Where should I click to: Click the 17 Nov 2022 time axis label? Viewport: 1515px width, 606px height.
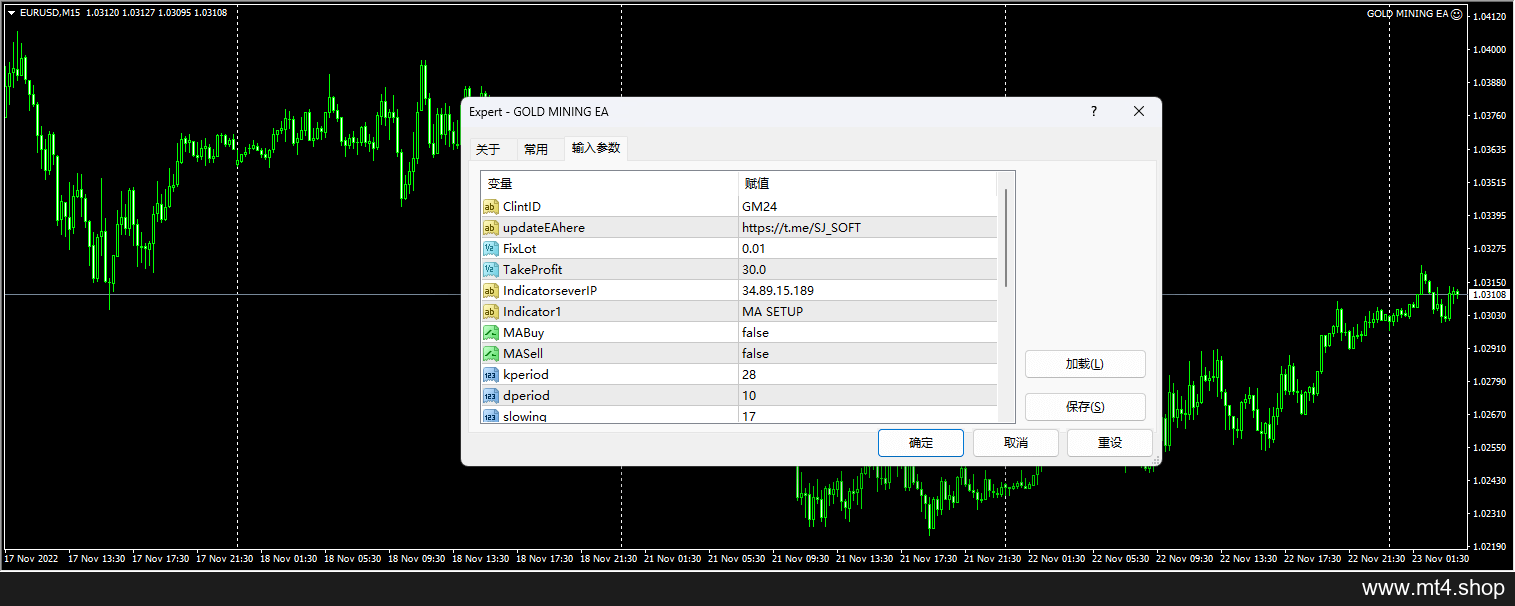[x=31, y=559]
